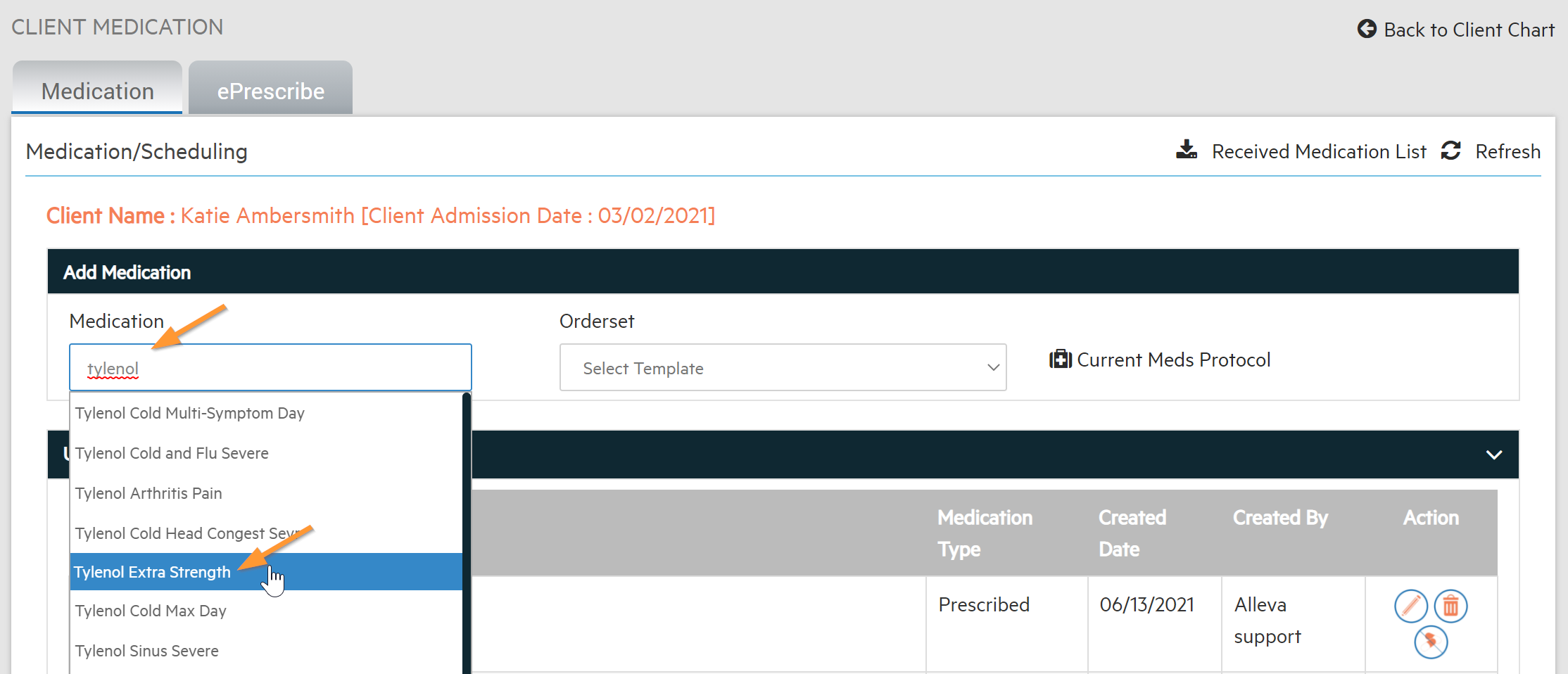The image size is (1568, 674).
Task: Select the pencil edit icon for the prescribed medication
Action: pos(1410,606)
